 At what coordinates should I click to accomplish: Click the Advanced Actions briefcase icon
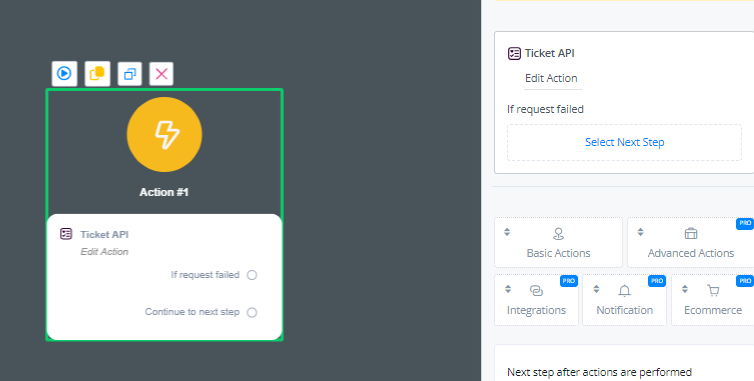691,234
